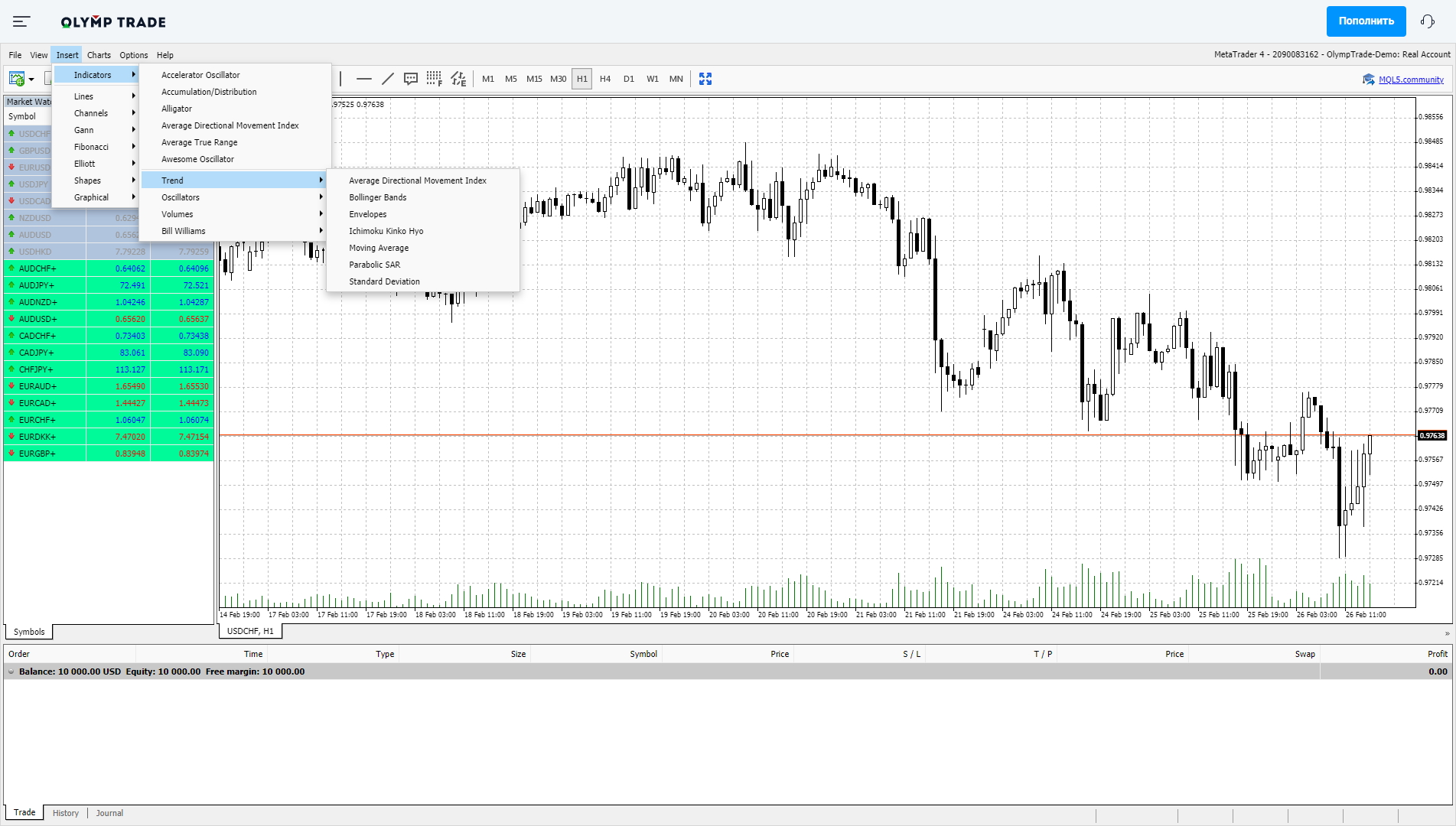Click the fullscreen toggle icon
This screenshot has width=1456, height=826.
(x=705, y=79)
